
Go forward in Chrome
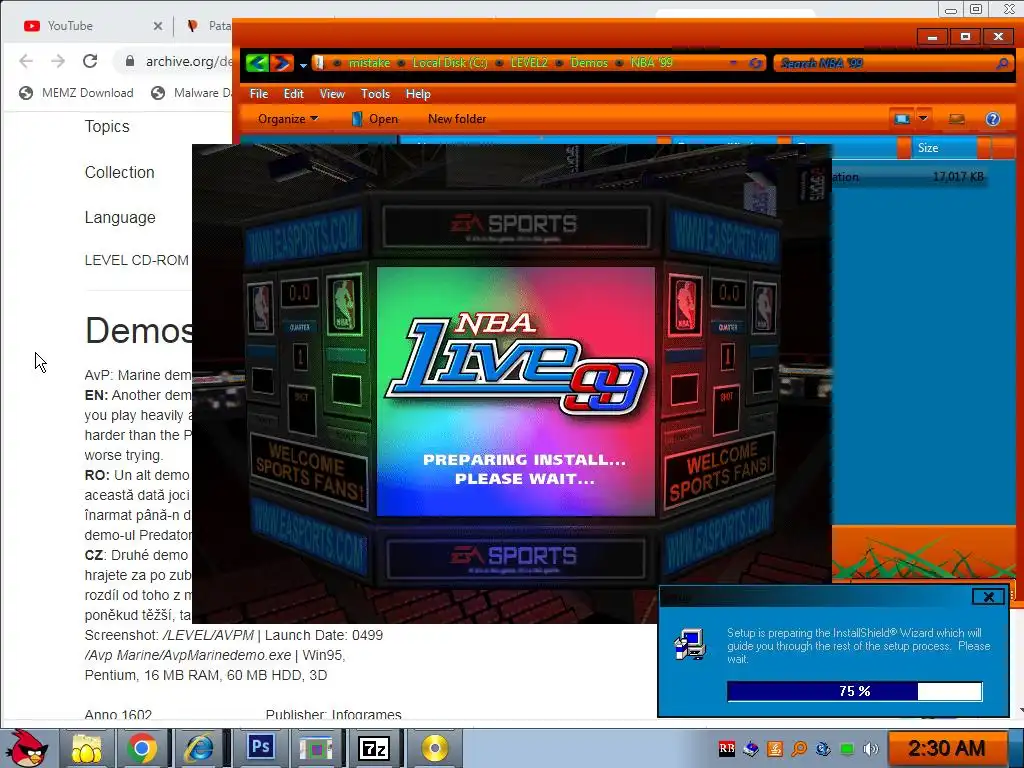point(58,61)
